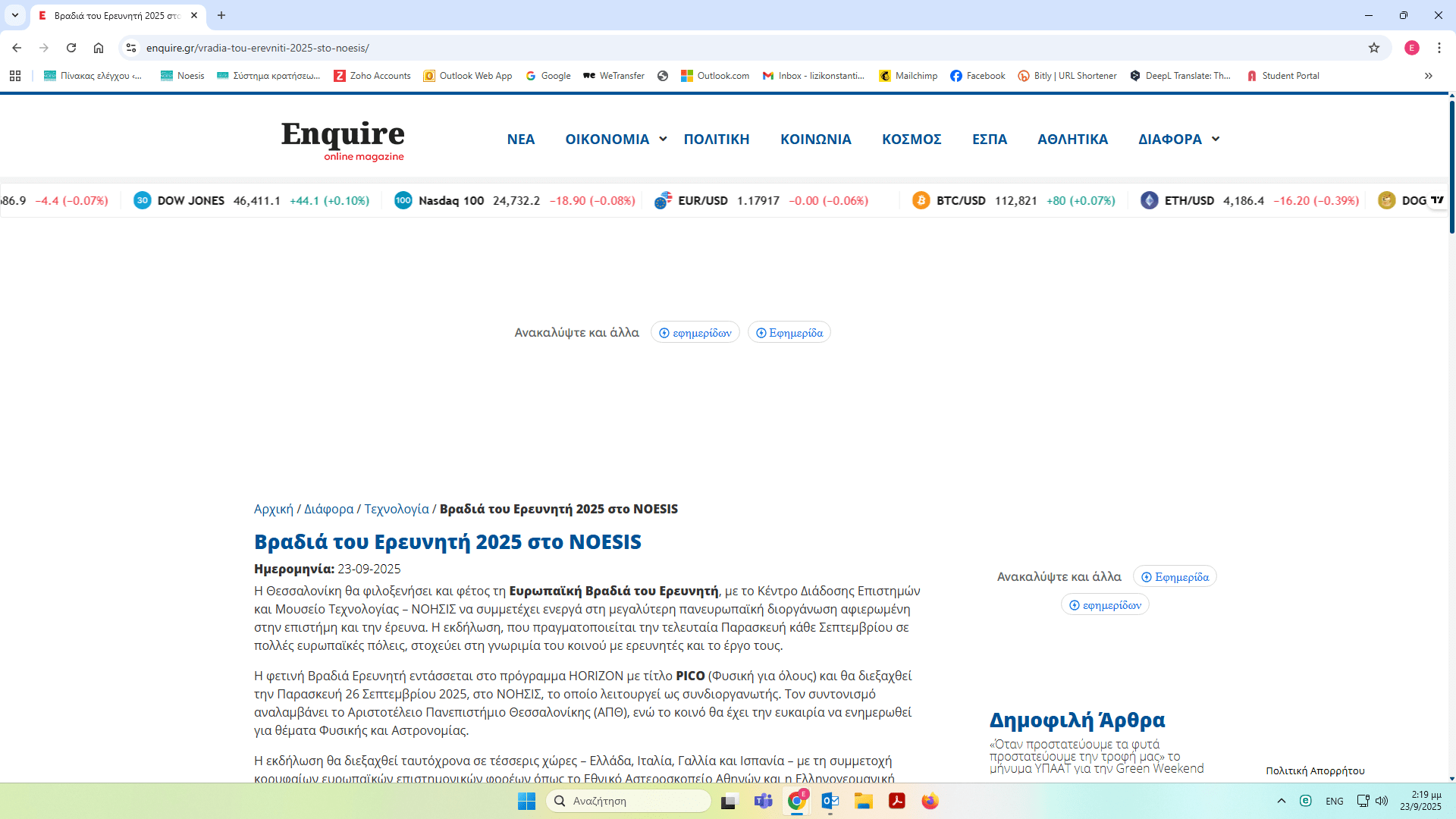Viewport: 1456px width, 819px height.
Task: Click the Windows taskbar search field
Action: point(629,801)
